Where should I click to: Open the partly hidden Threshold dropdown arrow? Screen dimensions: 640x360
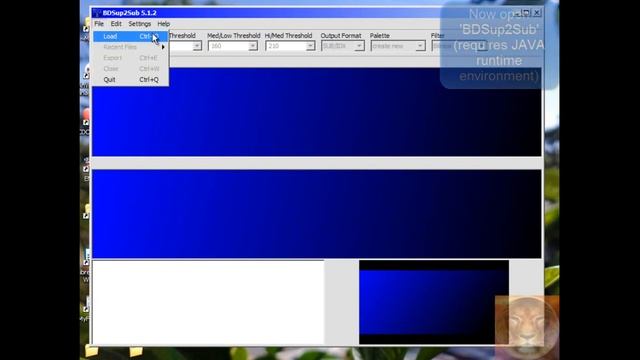[197, 46]
